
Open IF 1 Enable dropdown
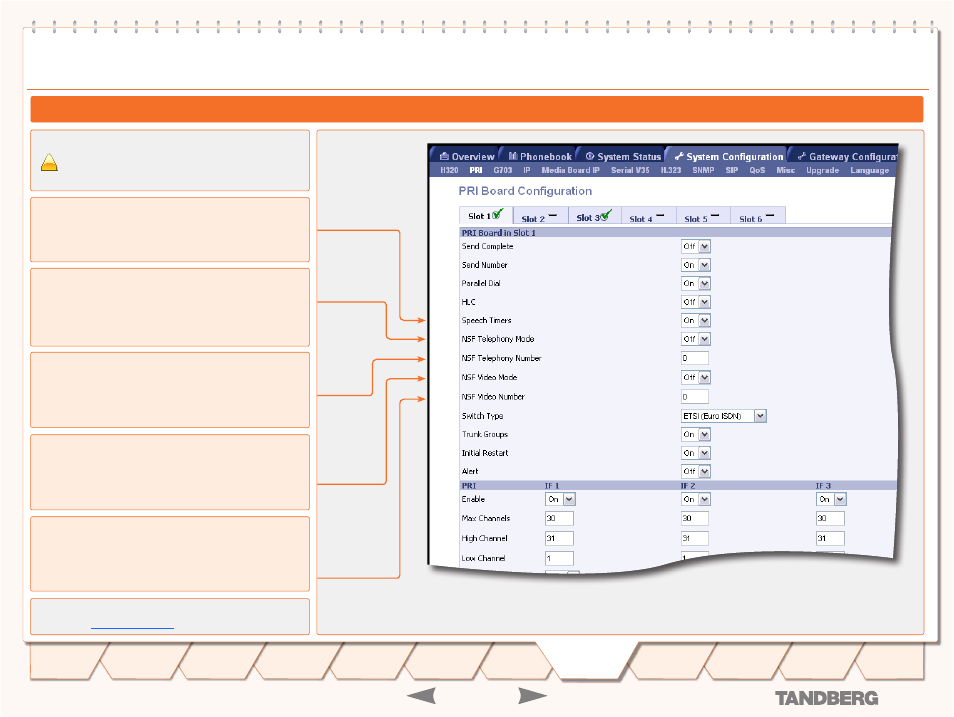(x=560, y=499)
